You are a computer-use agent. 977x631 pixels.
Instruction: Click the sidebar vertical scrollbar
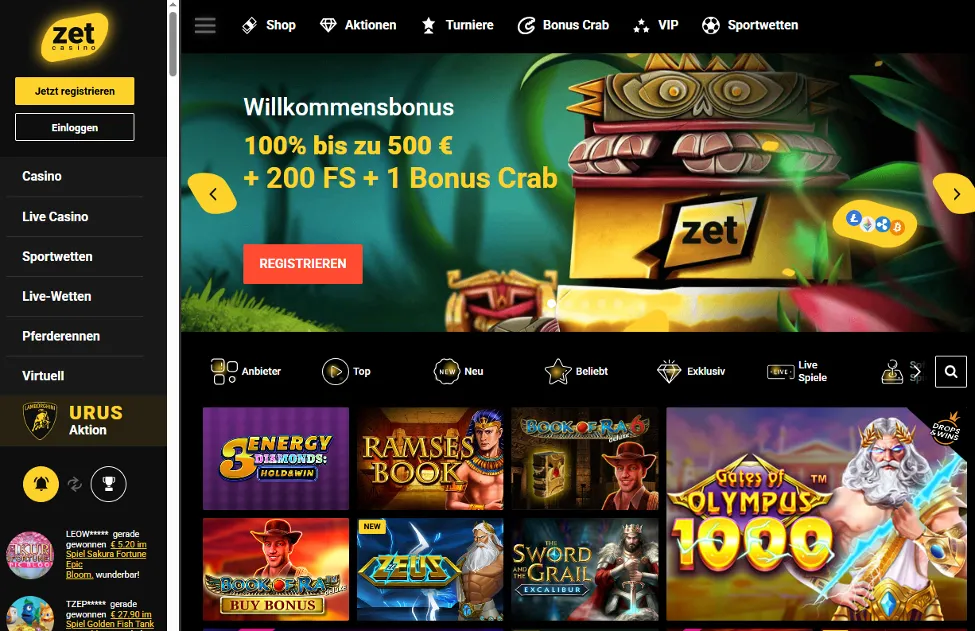173,44
